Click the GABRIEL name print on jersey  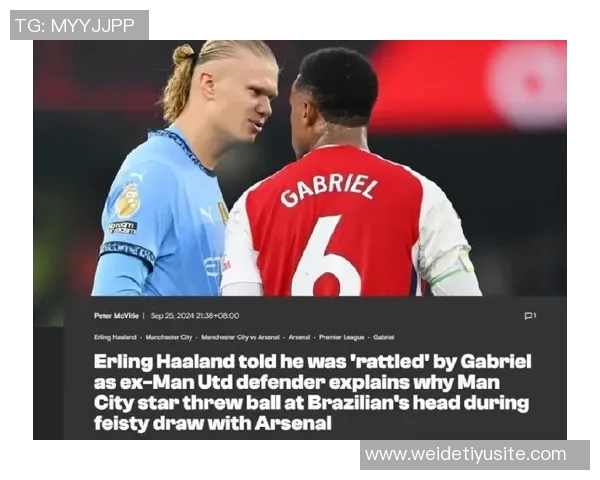click(x=328, y=190)
